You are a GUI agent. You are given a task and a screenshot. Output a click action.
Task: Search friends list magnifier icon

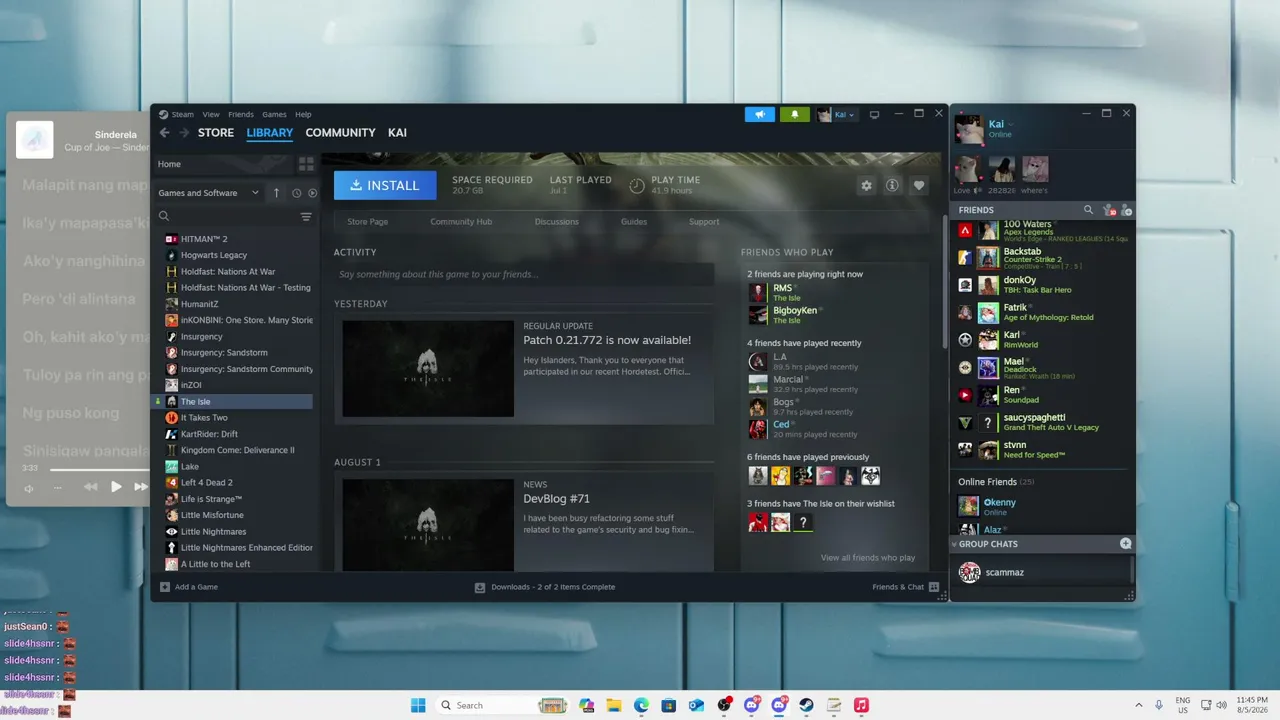coord(1088,210)
